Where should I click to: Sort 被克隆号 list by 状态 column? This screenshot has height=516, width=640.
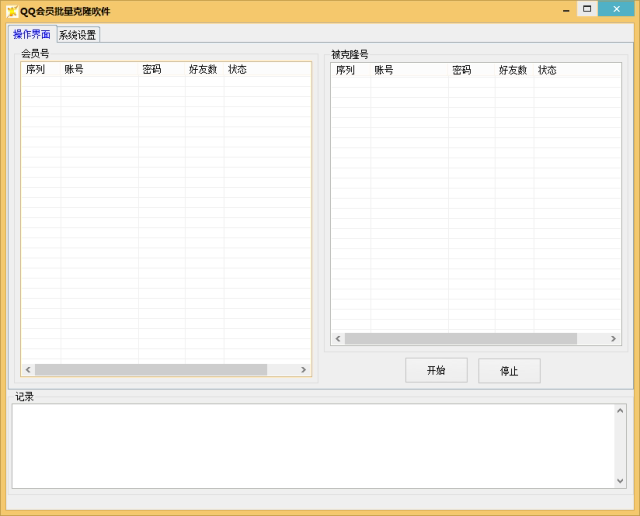tap(577, 70)
